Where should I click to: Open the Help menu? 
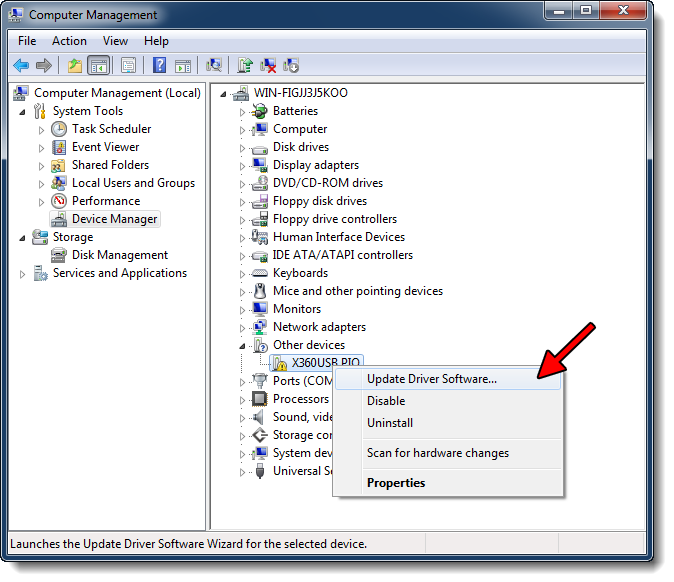click(156, 41)
